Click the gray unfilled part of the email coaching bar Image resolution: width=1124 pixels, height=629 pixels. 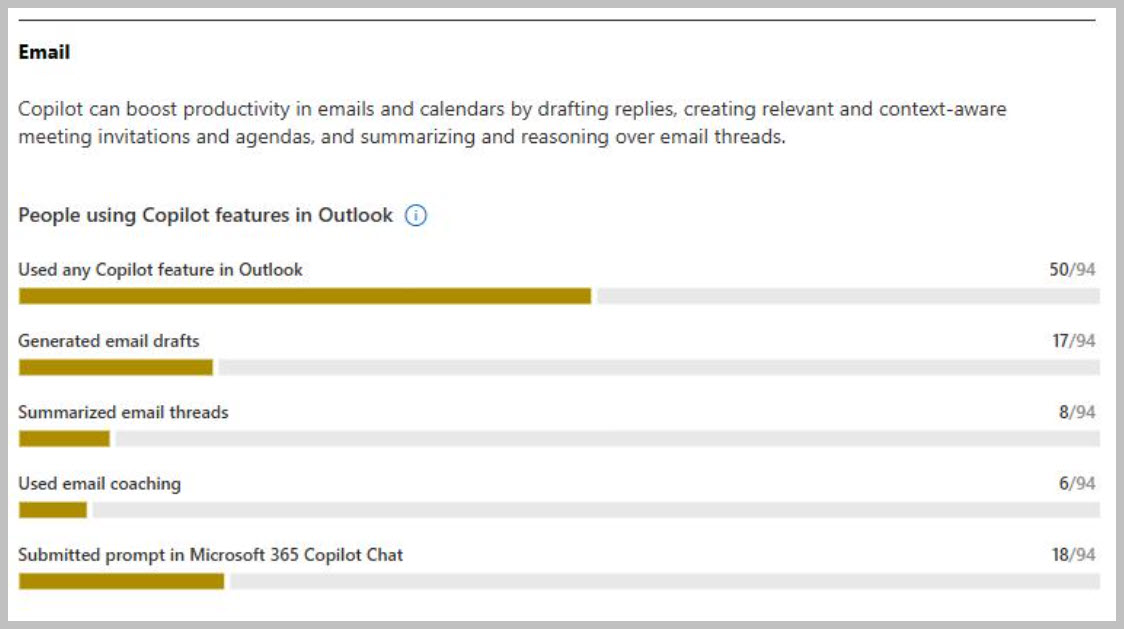[595, 510]
